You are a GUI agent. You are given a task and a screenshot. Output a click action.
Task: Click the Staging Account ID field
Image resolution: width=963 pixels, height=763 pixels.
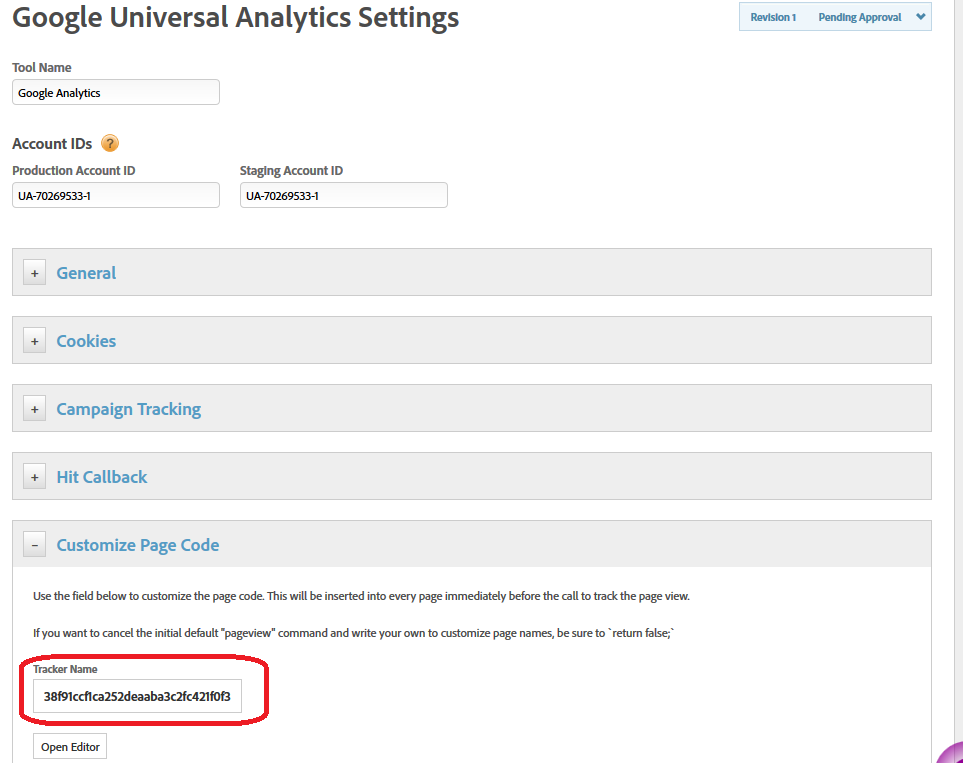[343, 196]
